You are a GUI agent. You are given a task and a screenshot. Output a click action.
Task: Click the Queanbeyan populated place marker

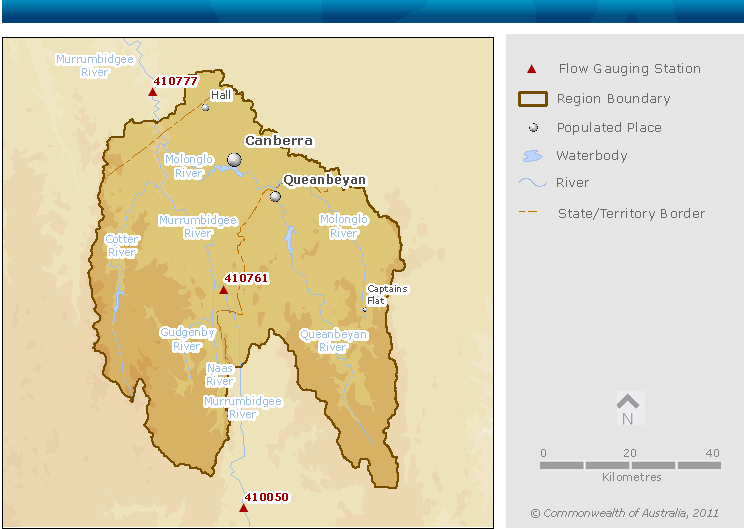pyautogui.click(x=275, y=196)
